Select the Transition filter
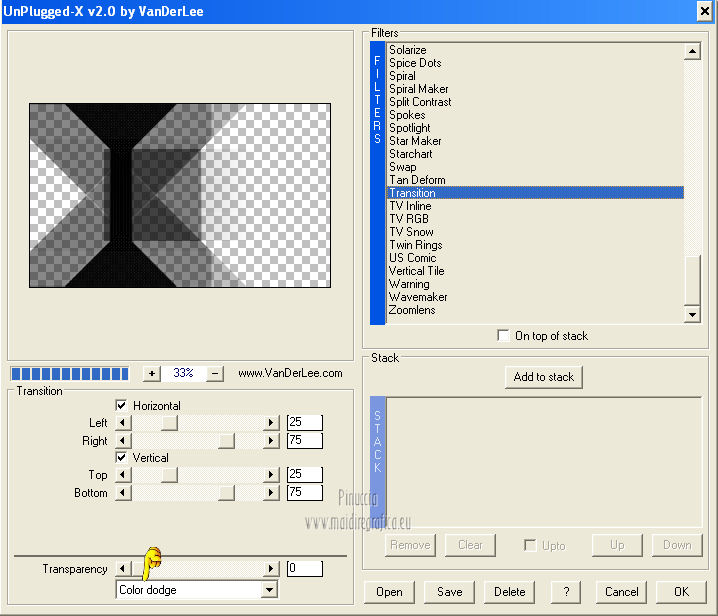 (x=535, y=193)
